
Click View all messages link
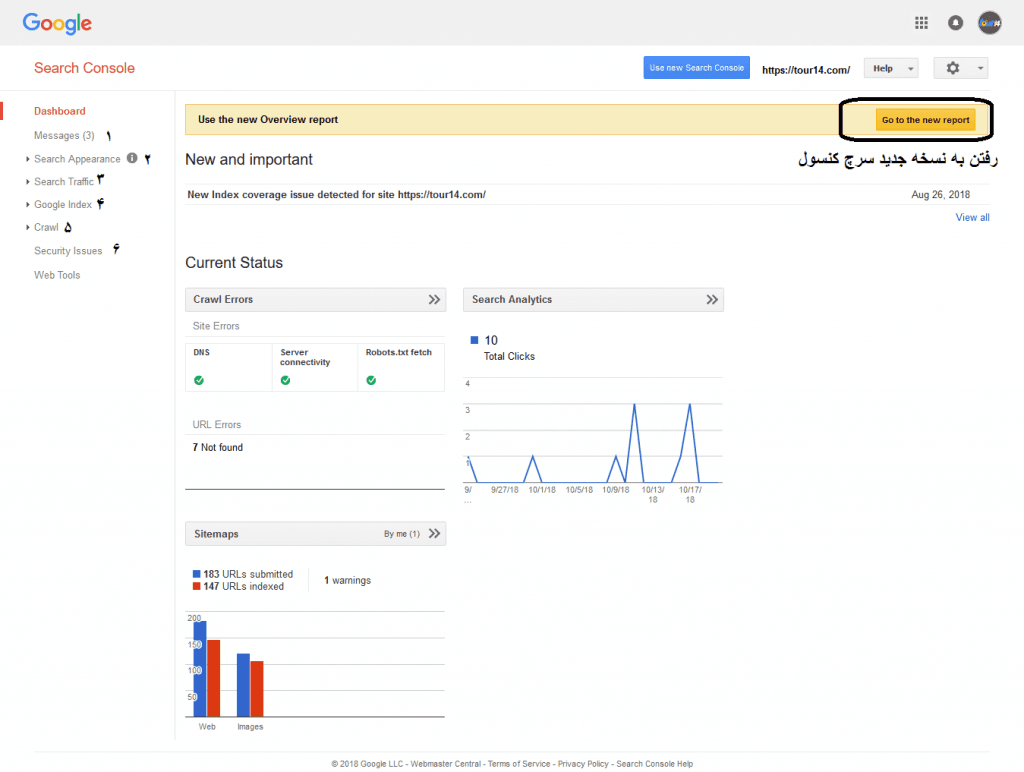click(972, 217)
